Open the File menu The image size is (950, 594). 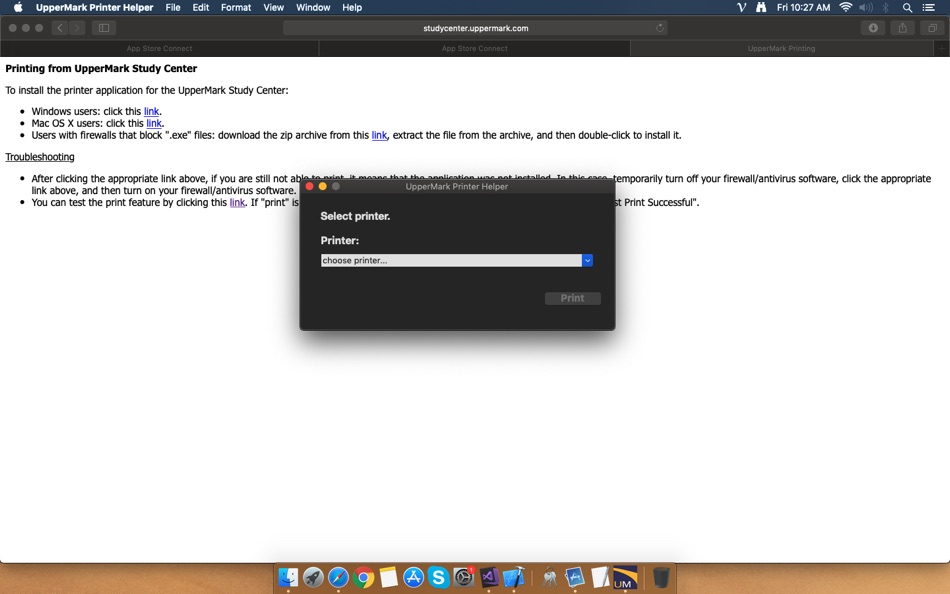click(x=173, y=7)
